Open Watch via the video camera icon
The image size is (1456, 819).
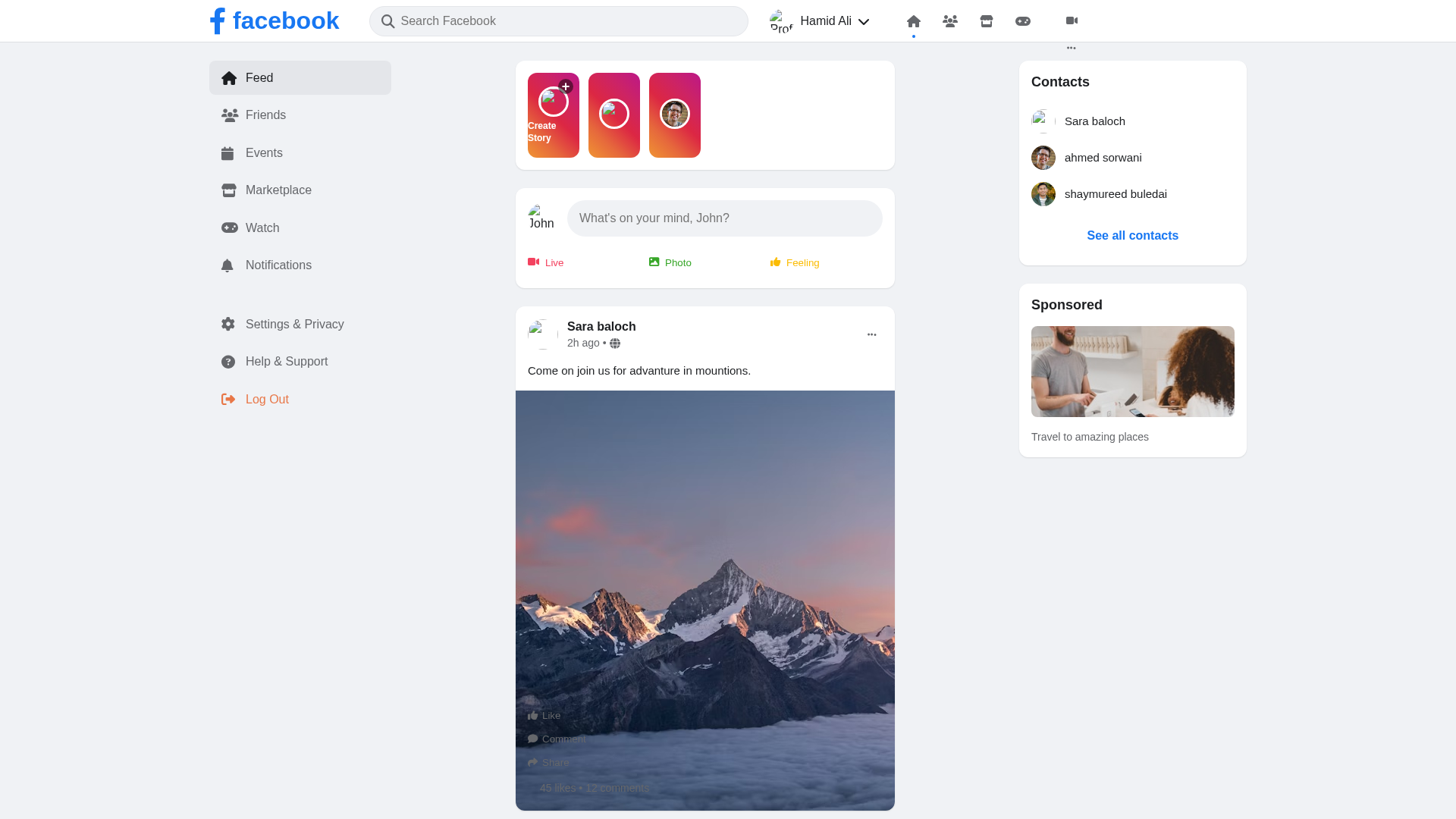coord(1072,20)
